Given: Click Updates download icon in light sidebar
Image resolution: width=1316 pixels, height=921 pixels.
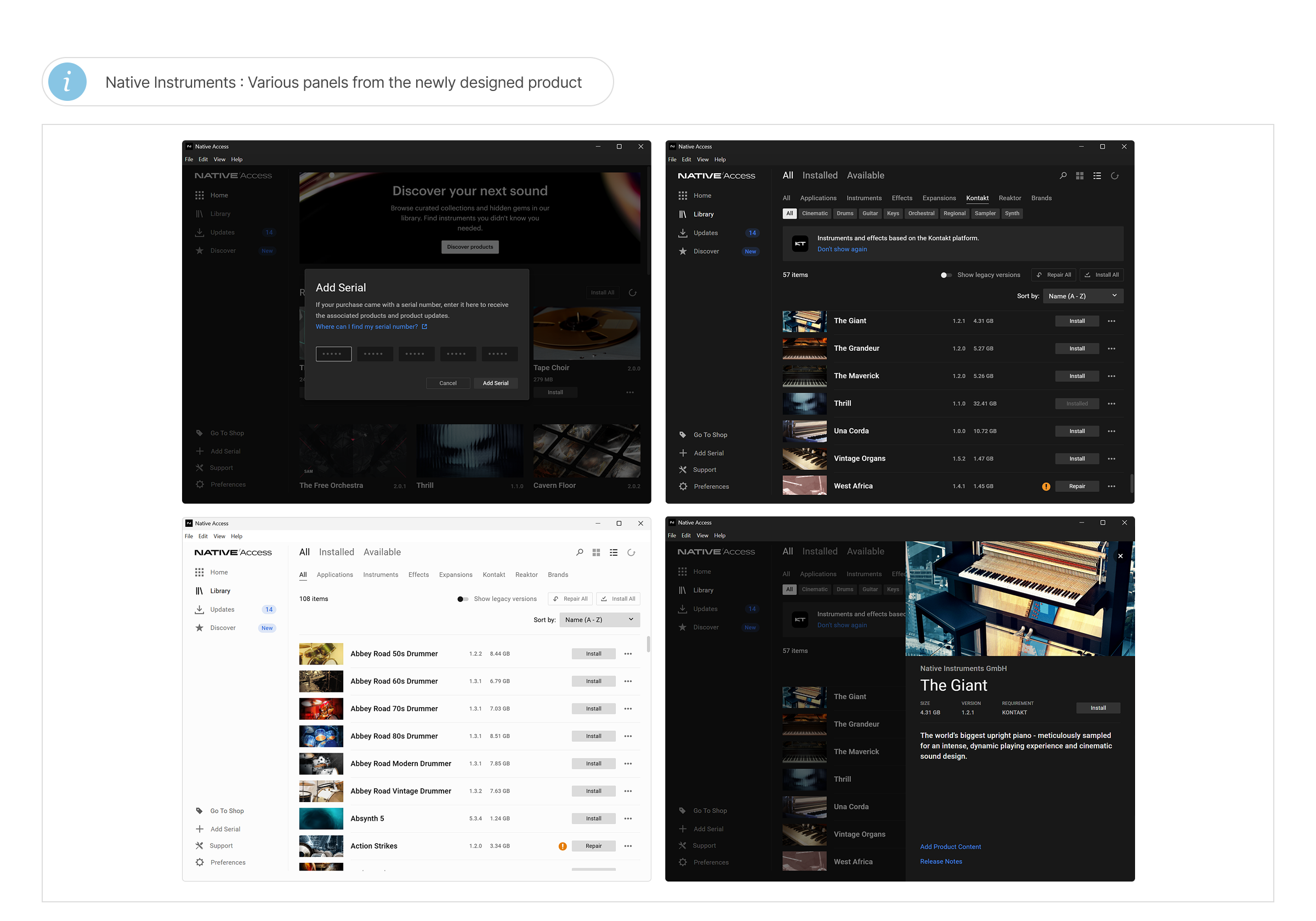Looking at the screenshot, I should [200, 609].
